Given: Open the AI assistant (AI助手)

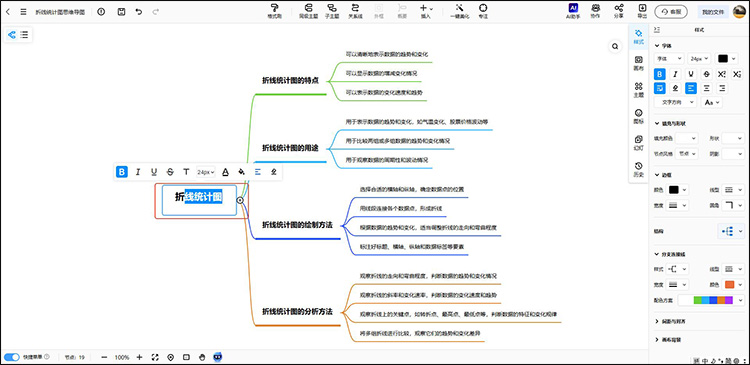Looking at the screenshot, I should tap(573, 11).
